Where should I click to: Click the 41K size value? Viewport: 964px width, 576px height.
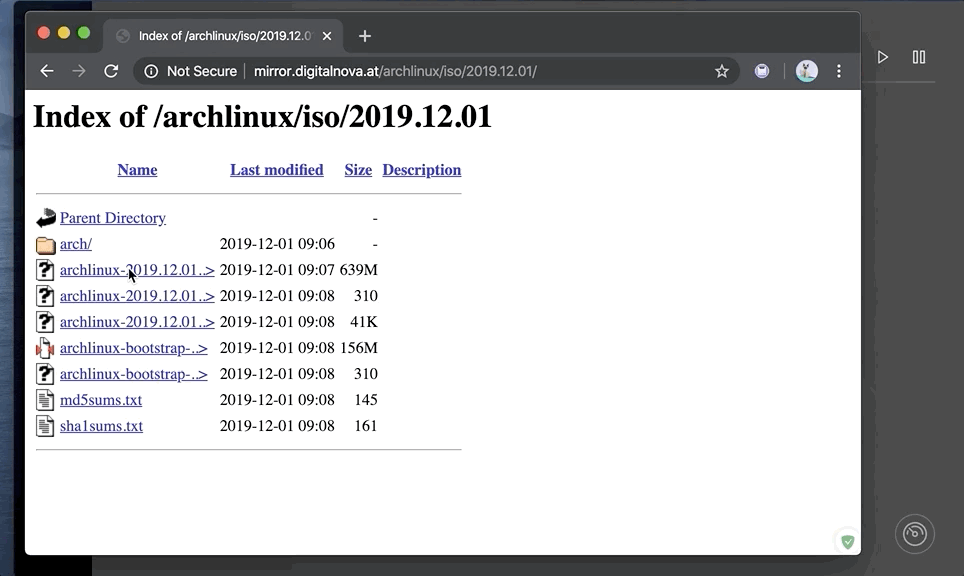pyautogui.click(x=364, y=322)
